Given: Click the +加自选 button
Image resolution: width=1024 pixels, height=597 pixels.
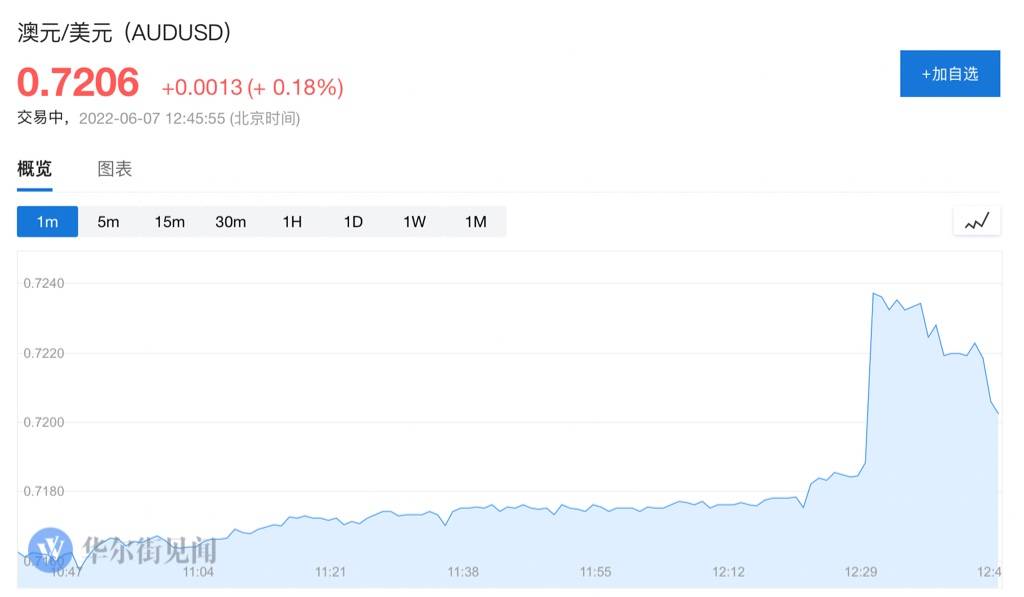Looking at the screenshot, I should [x=950, y=74].
